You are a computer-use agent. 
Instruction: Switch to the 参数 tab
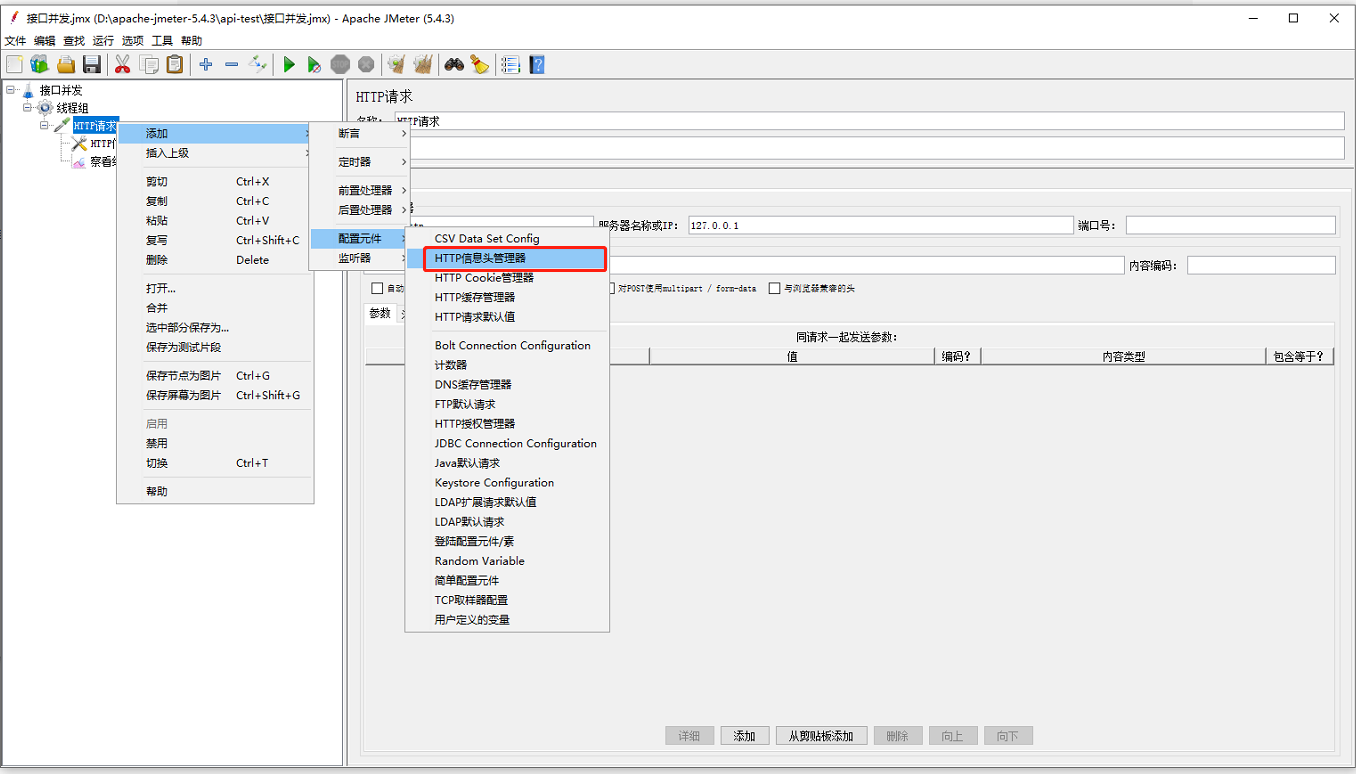pyautogui.click(x=380, y=313)
